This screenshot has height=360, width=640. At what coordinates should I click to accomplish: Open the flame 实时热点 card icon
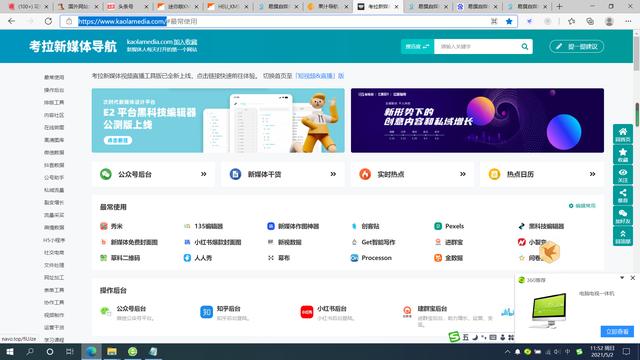coord(365,174)
